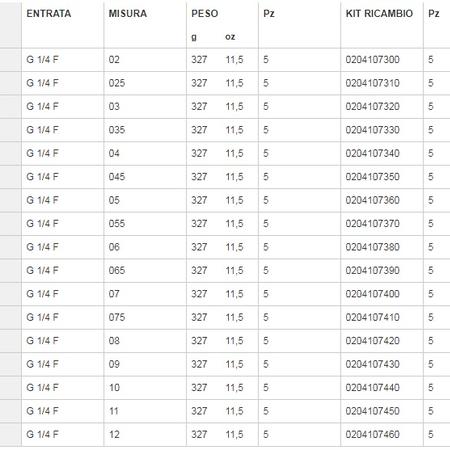The width and height of the screenshot is (450, 450).
Task: Select spare kit code 0204107350
Action: pyautogui.click(x=372, y=177)
